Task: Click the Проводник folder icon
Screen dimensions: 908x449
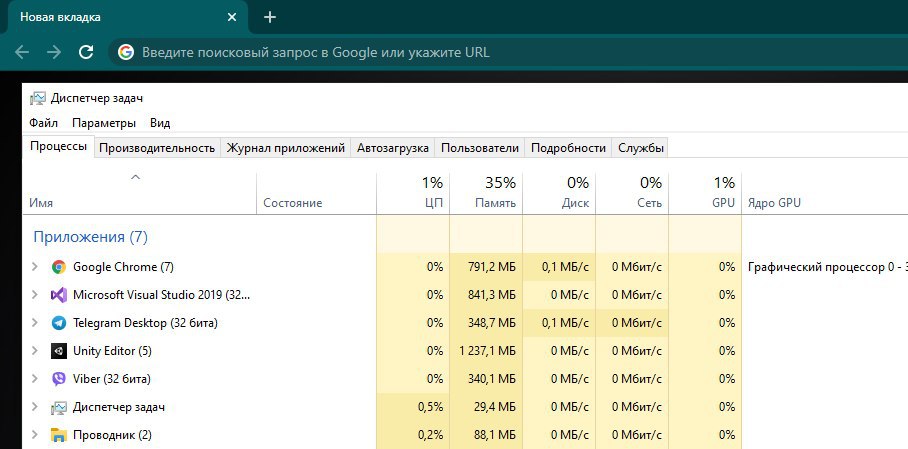Action: [x=58, y=435]
